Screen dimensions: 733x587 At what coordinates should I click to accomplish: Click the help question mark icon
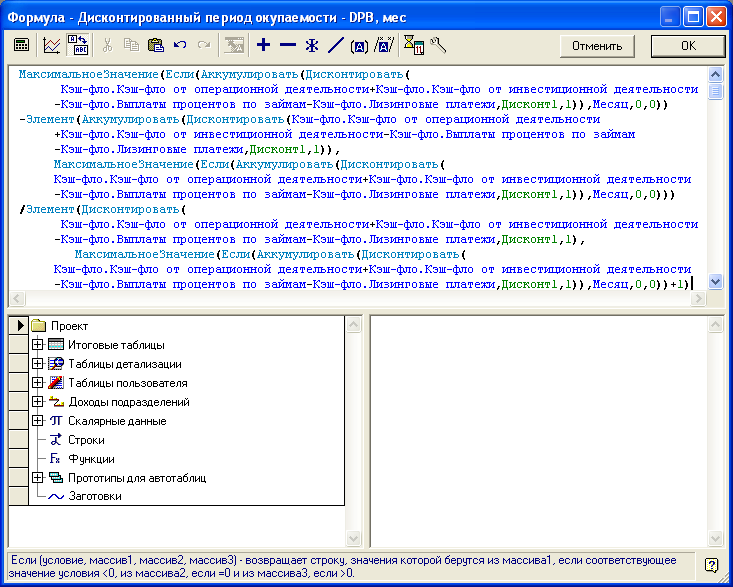tap(711, 566)
